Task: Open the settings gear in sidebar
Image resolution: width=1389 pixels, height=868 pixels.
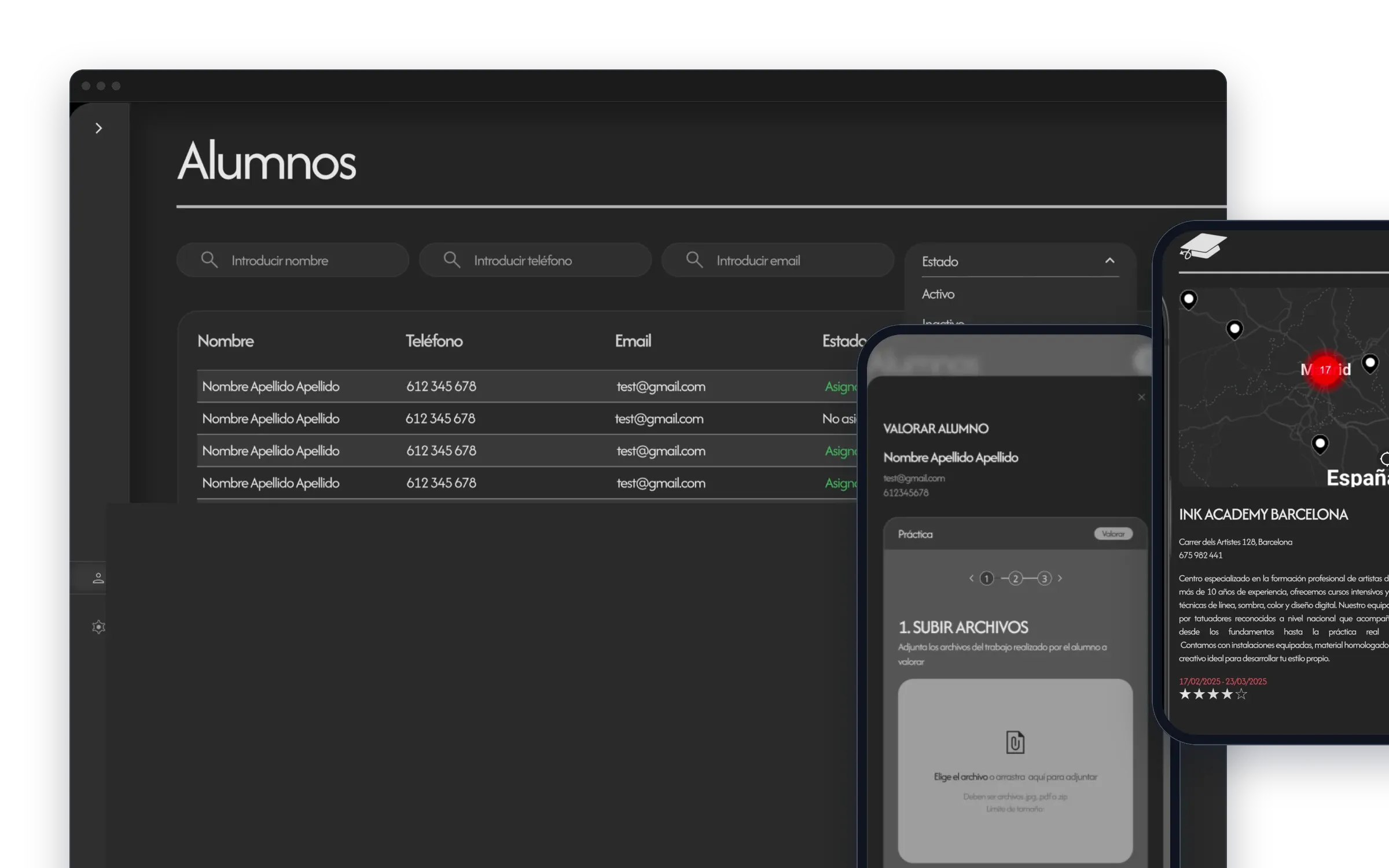Action: 98,627
